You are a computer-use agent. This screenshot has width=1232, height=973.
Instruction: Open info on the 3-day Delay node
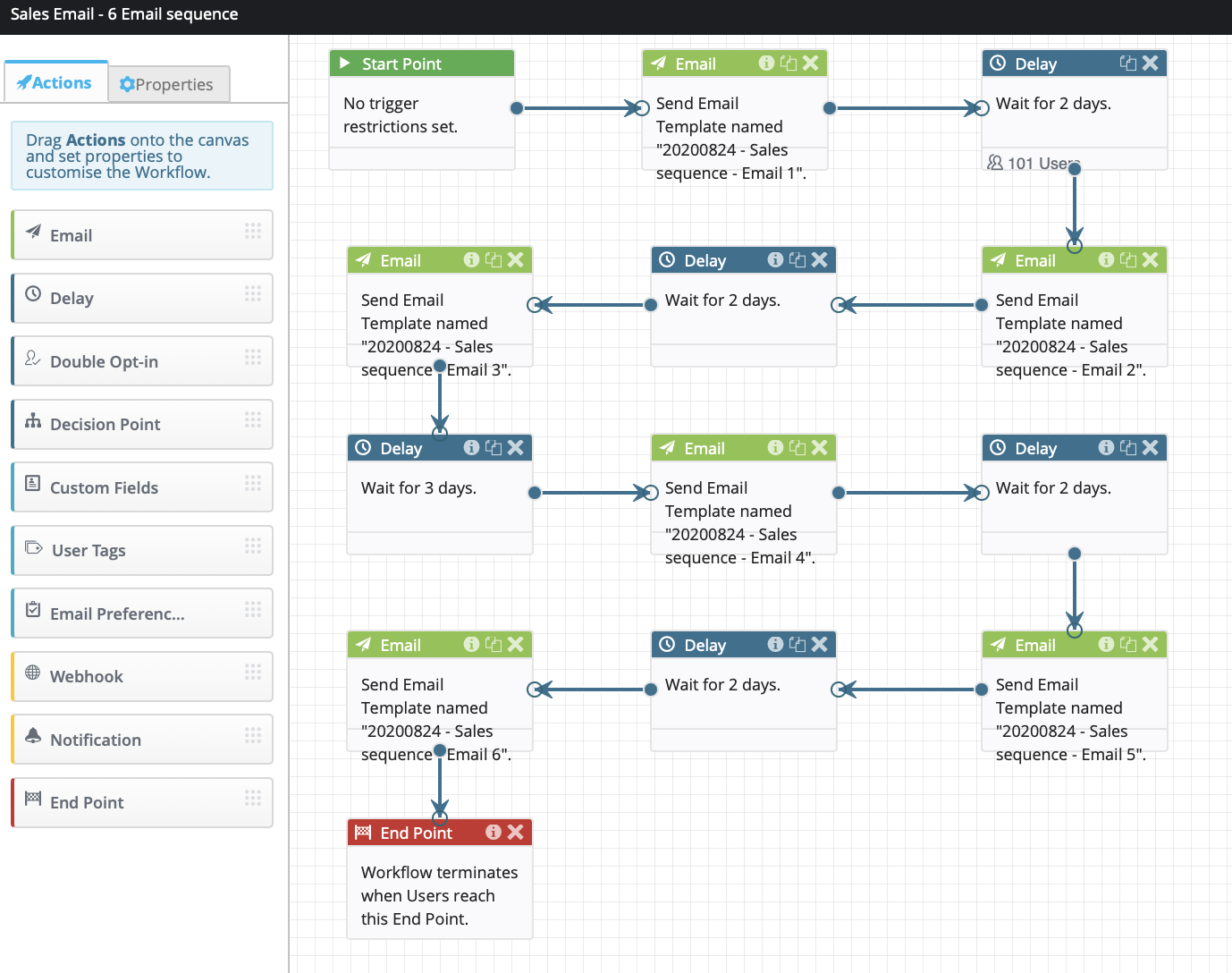pyautogui.click(x=471, y=447)
